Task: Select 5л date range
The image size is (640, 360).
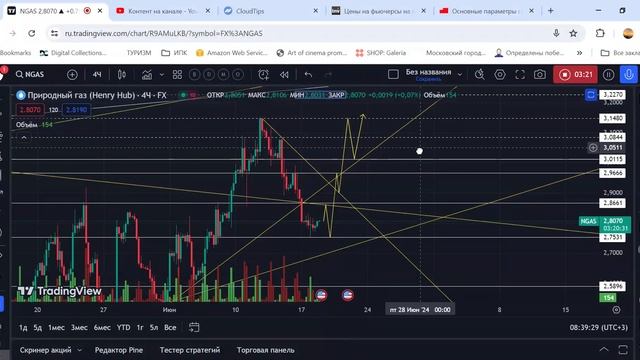Action: 154,327
